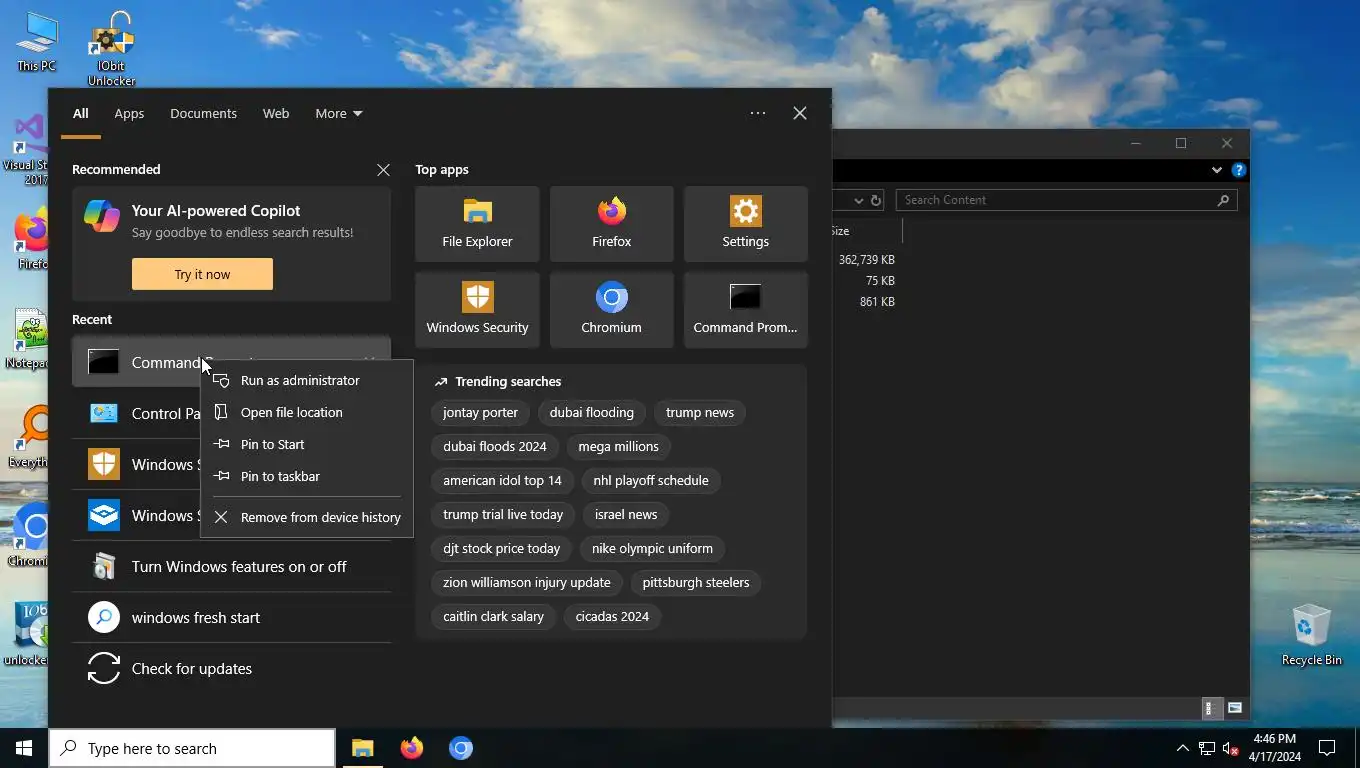Open Firefox on the taskbar
Viewport: 1360px width, 768px height.
(x=412, y=748)
